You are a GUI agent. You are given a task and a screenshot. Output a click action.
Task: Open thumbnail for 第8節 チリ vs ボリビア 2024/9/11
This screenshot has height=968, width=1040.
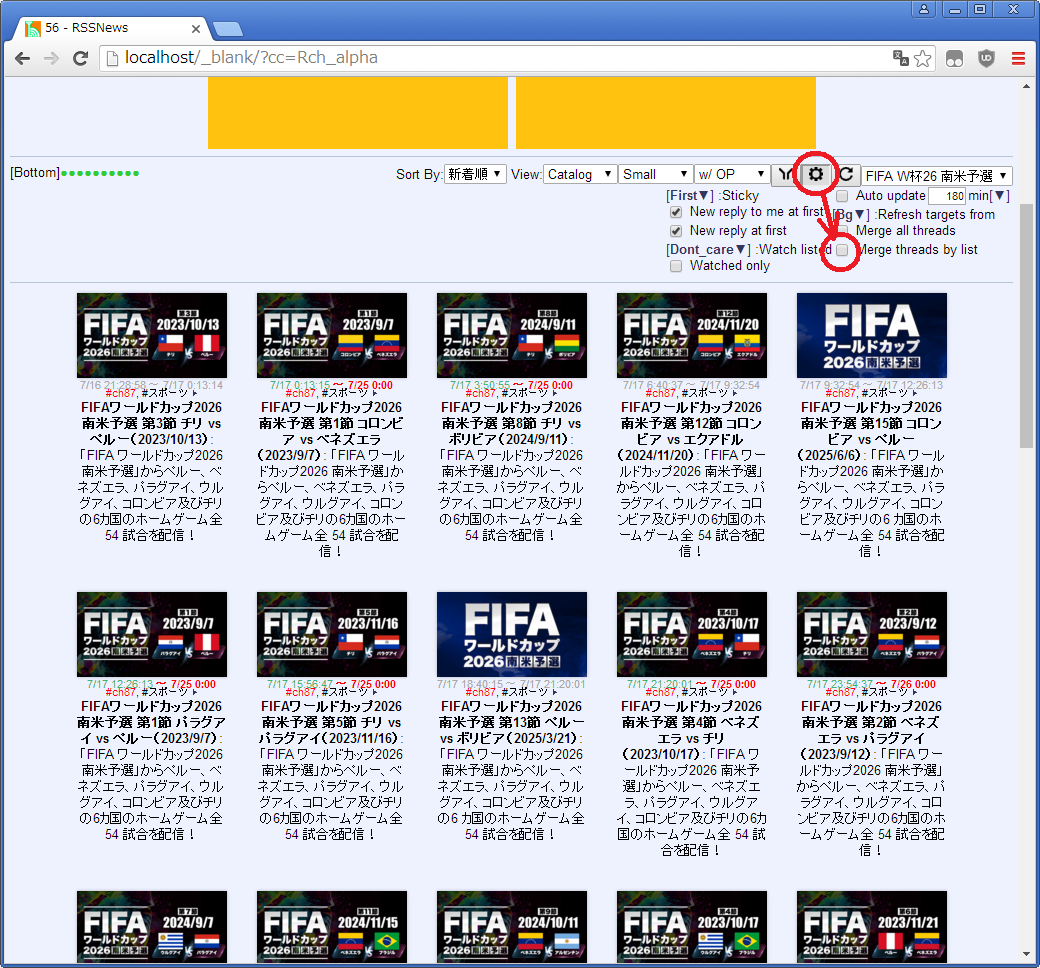pos(512,336)
